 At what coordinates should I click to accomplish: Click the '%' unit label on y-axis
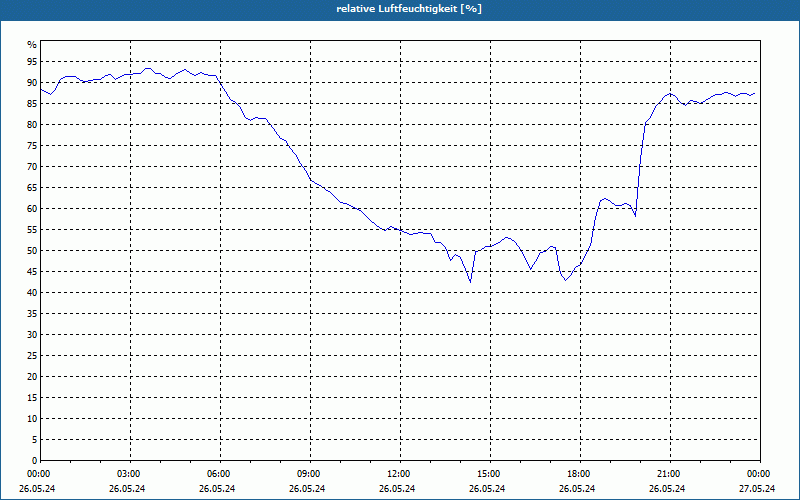click(32, 45)
